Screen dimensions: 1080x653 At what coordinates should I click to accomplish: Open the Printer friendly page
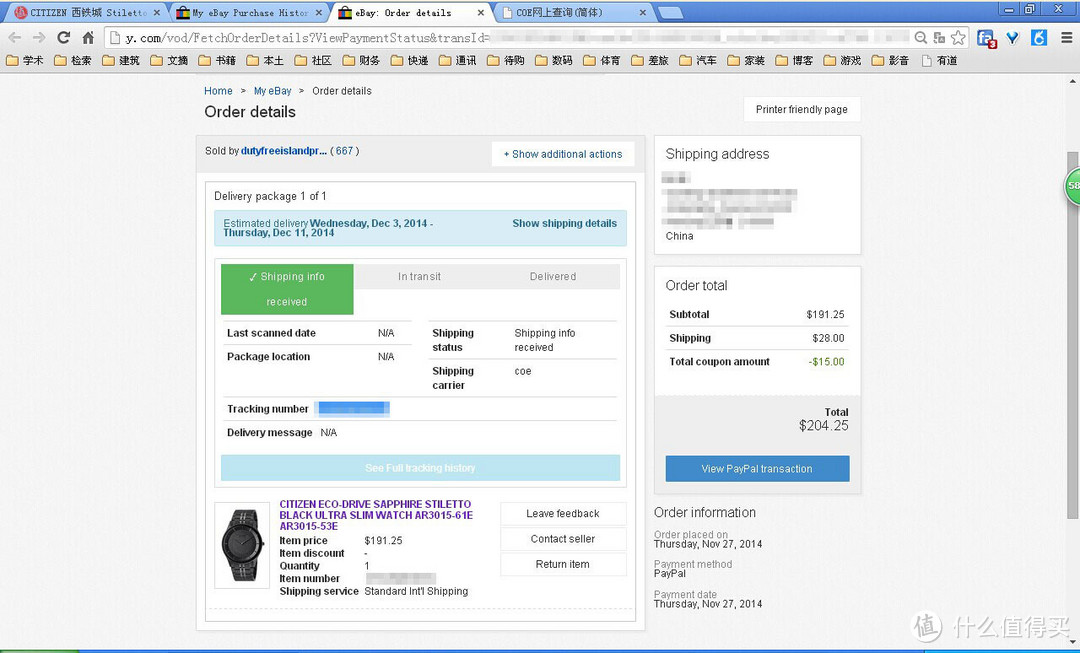[802, 110]
